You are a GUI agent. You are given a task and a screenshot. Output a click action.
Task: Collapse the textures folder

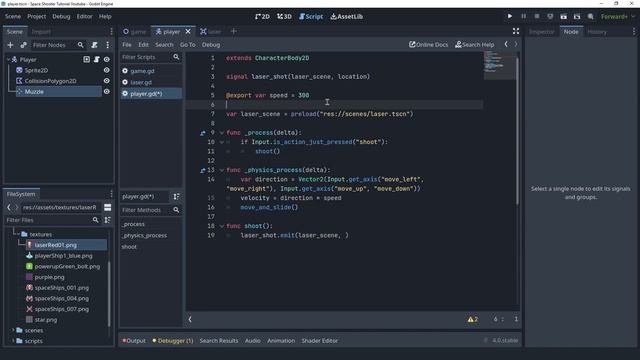(18, 234)
